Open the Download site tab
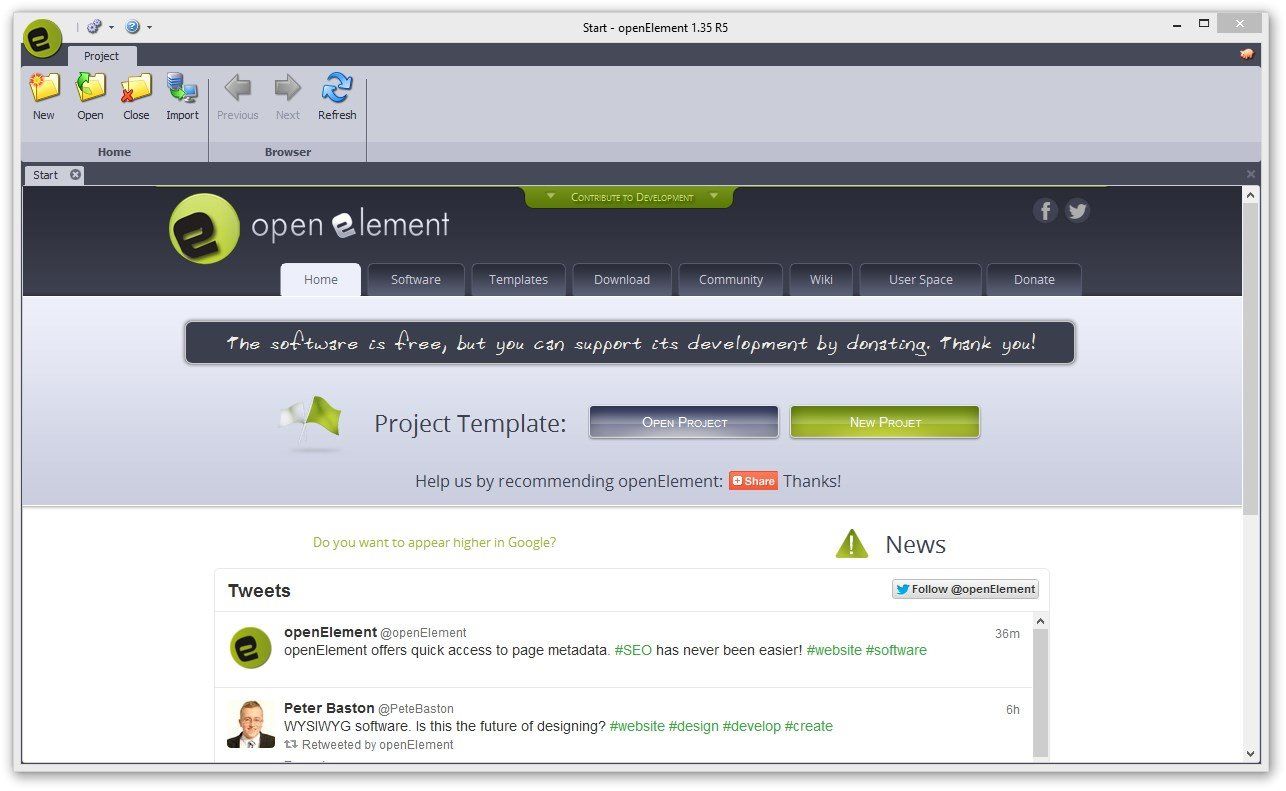This screenshot has width=1286, height=791. tap(622, 280)
